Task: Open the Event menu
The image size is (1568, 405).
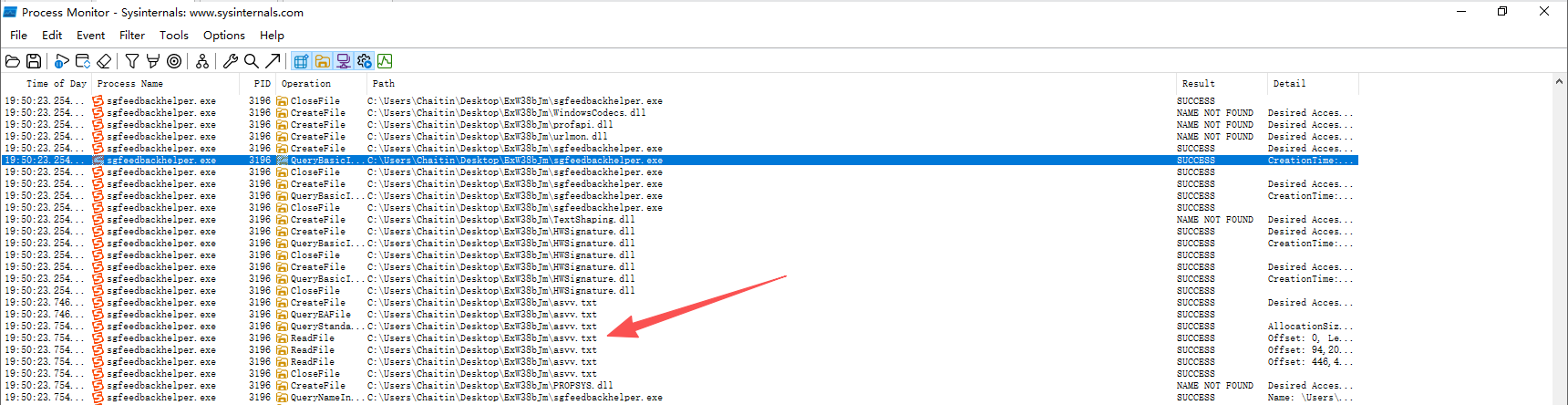Action: point(90,36)
